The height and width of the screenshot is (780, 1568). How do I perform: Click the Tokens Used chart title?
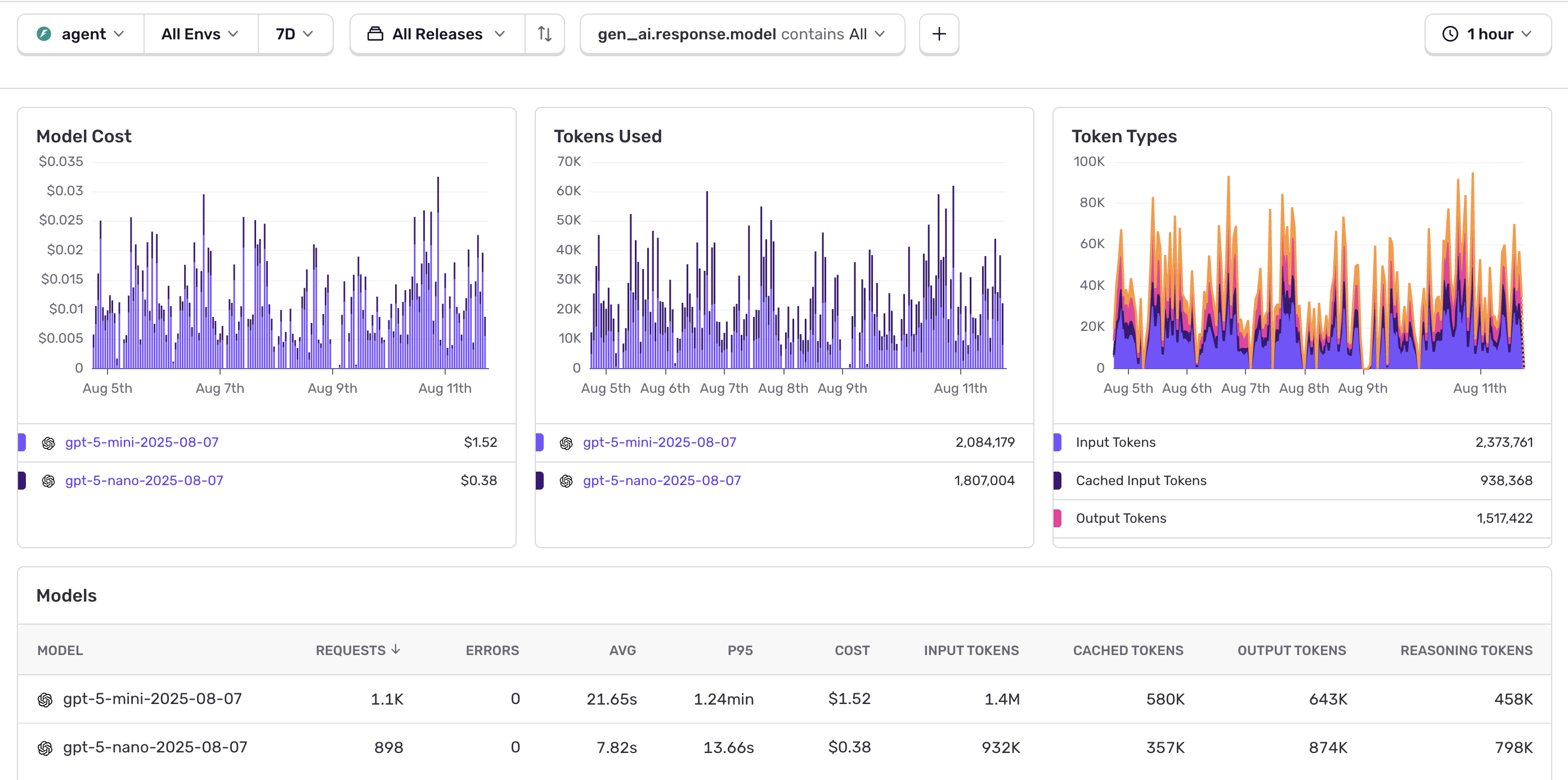(x=607, y=136)
